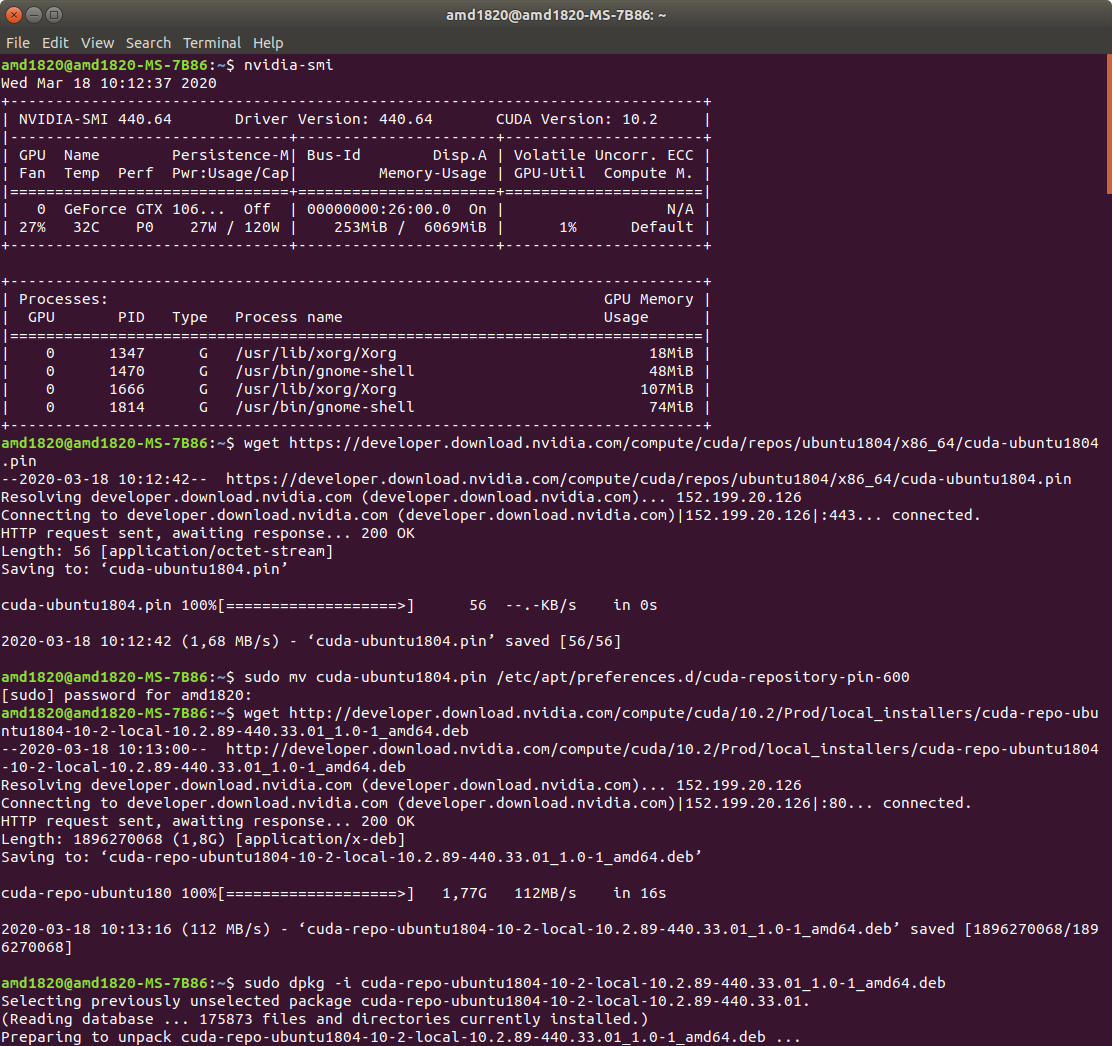Click 'Wed Mar 18 10:12:37 2020' timestamp
1112x1046 pixels.
109,83
